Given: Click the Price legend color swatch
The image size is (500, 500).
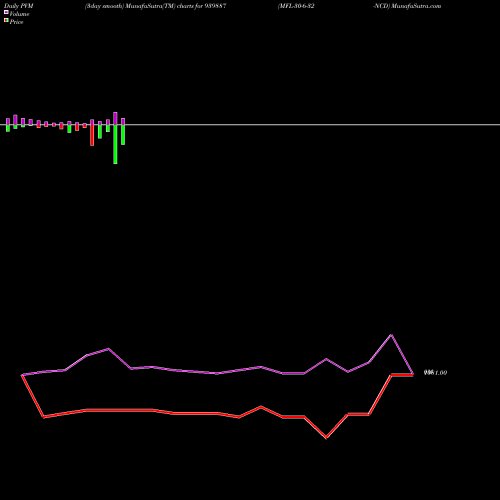Looking at the screenshot, I should [6, 20].
